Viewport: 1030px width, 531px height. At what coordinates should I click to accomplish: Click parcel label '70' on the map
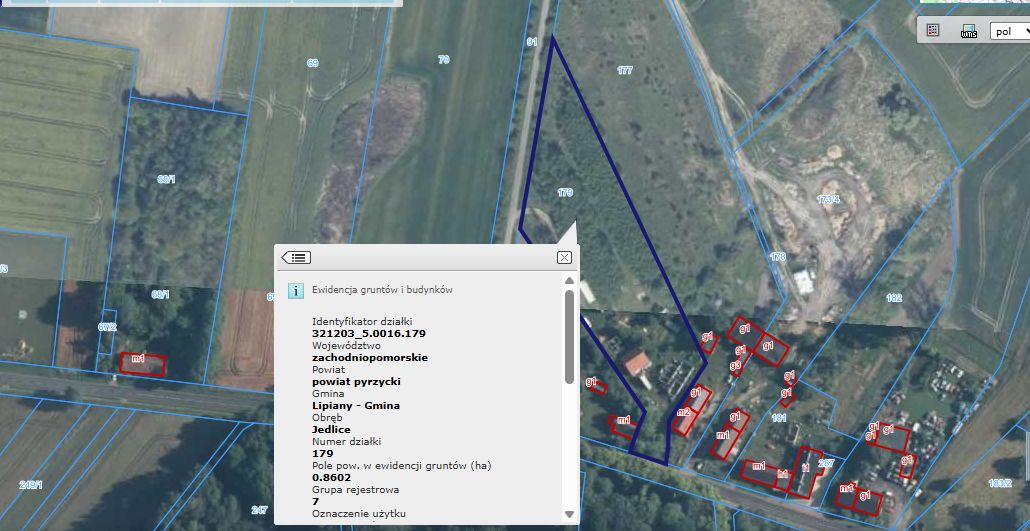coord(443,59)
